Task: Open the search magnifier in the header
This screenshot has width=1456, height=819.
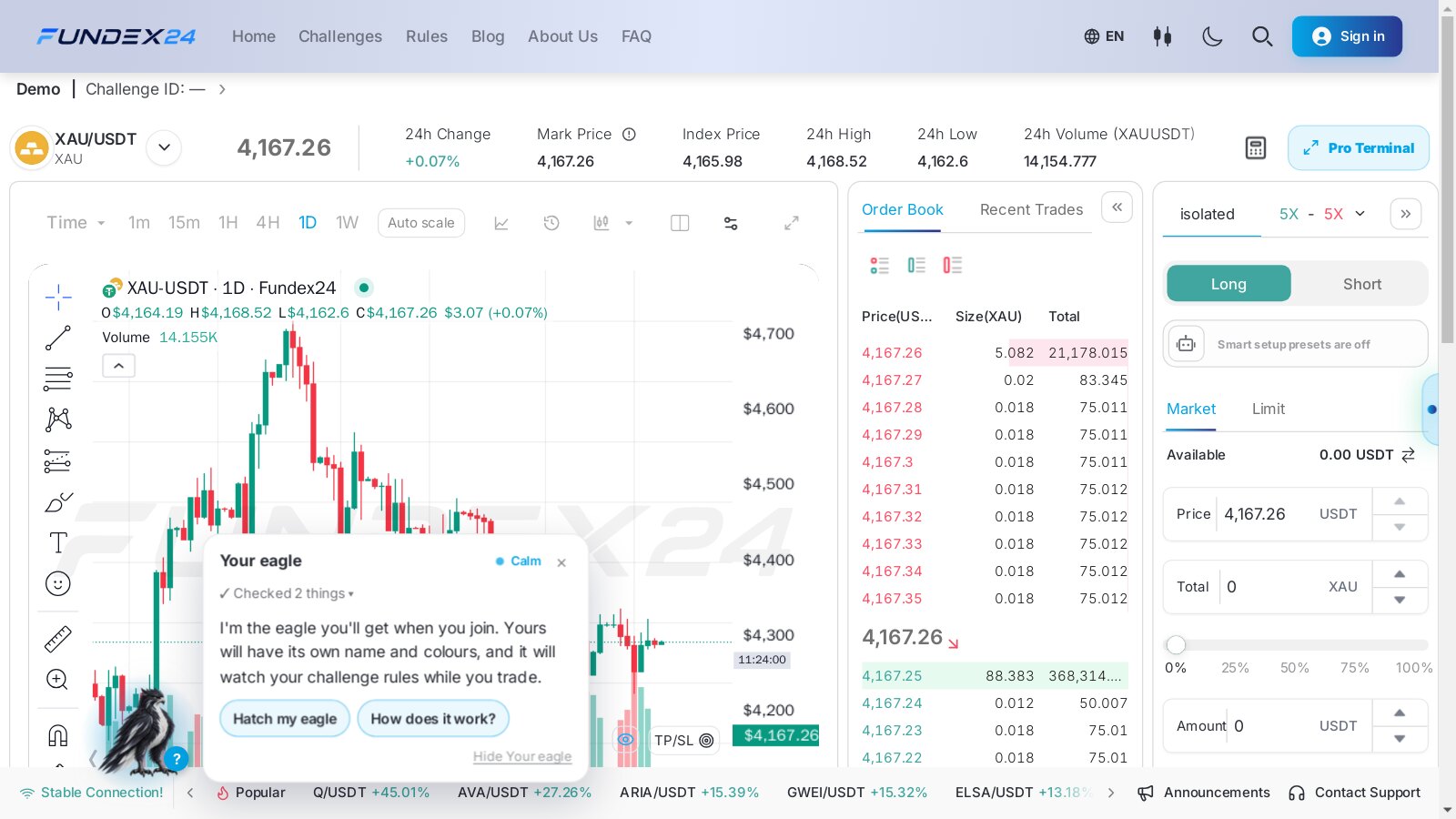Action: [x=1262, y=36]
